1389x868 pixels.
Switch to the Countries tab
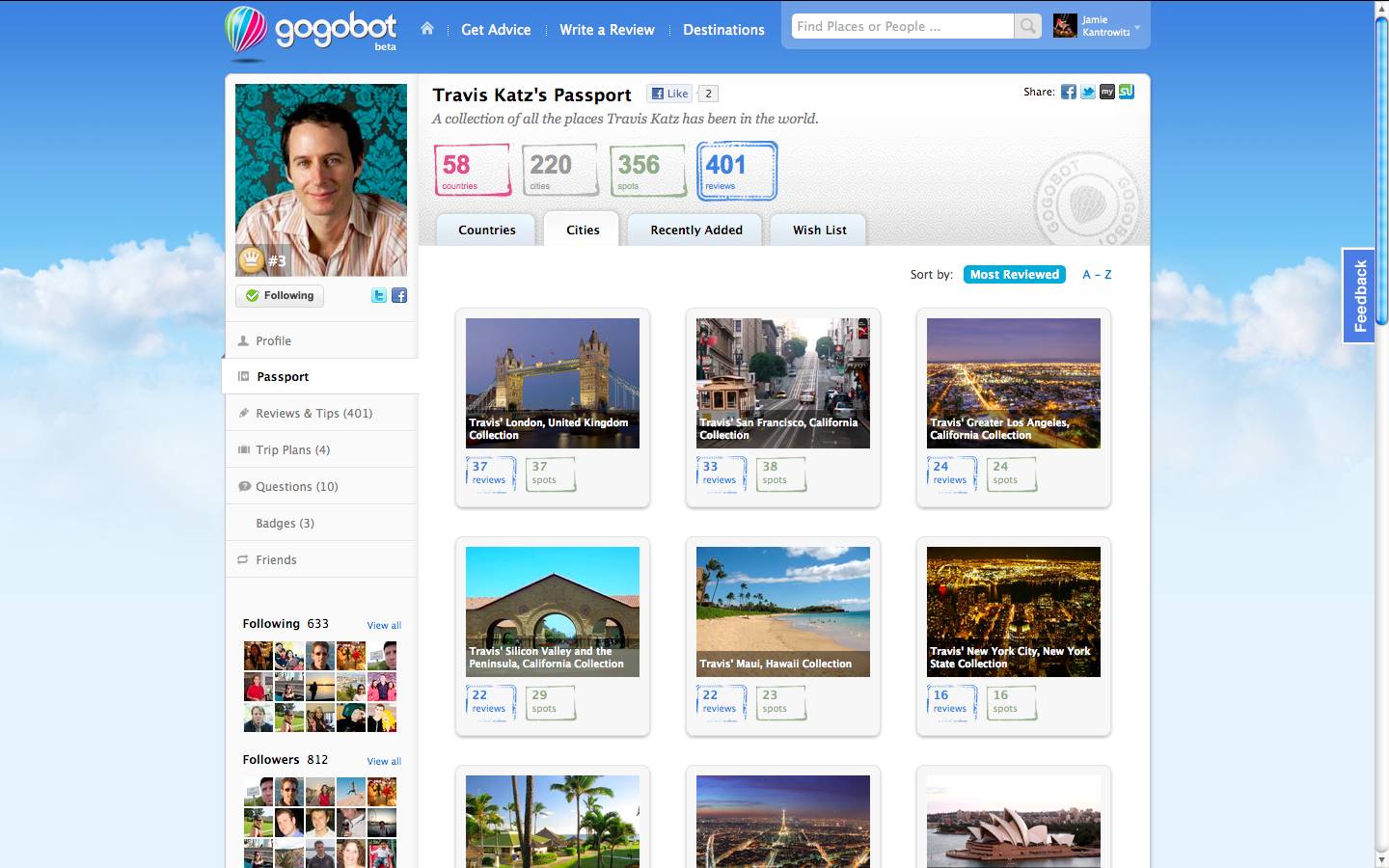[486, 230]
